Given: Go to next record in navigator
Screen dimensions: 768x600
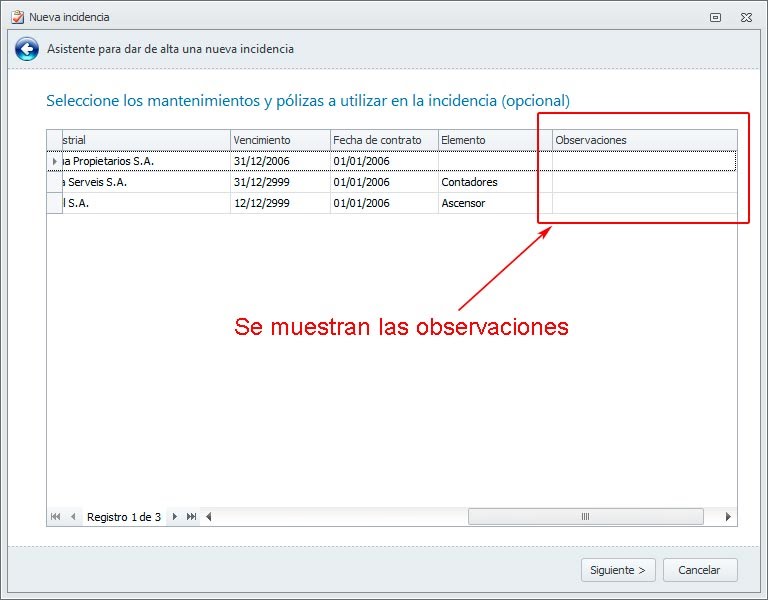Looking at the screenshot, I should click(175, 517).
